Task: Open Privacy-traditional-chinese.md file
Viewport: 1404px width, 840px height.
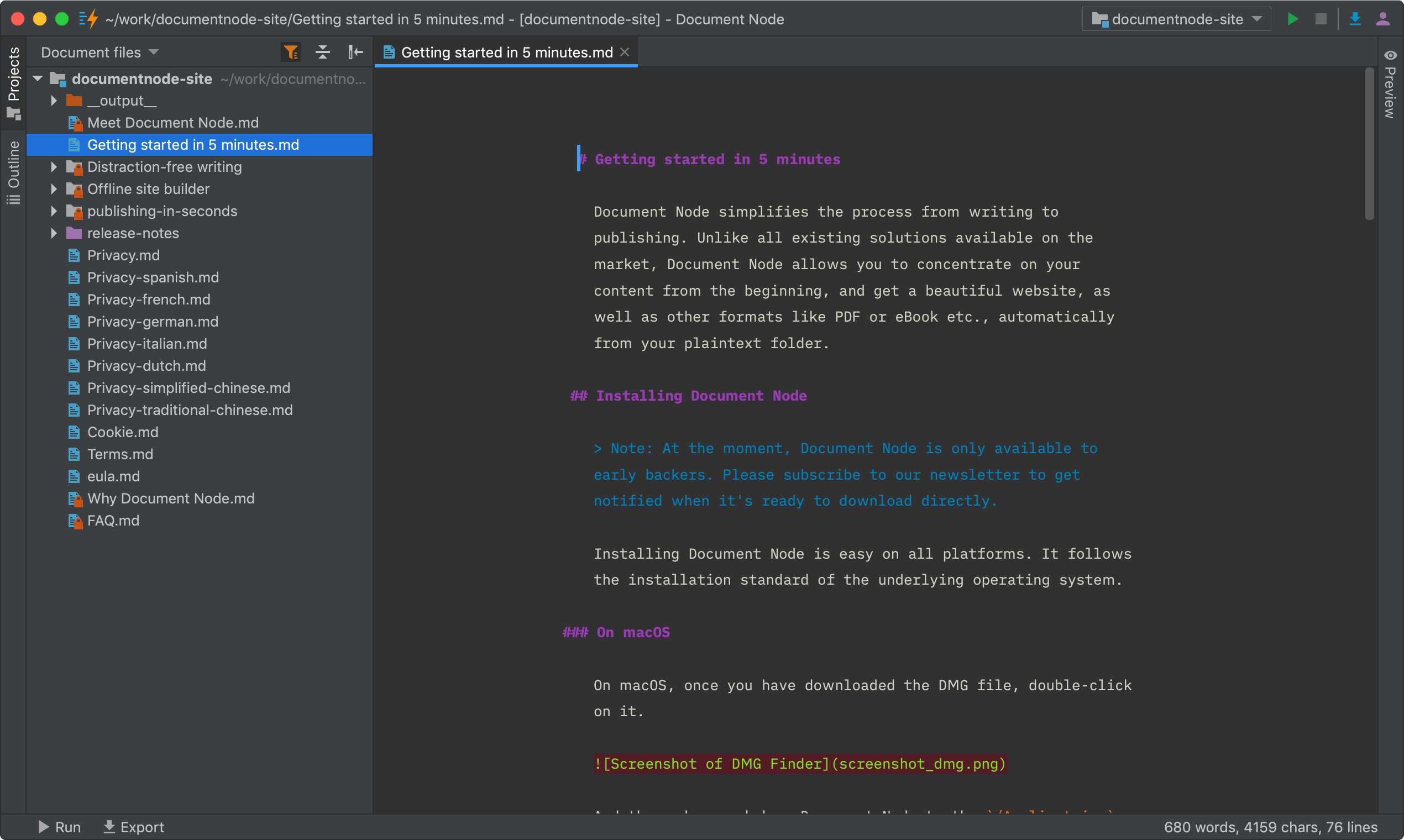Action: point(200,410)
